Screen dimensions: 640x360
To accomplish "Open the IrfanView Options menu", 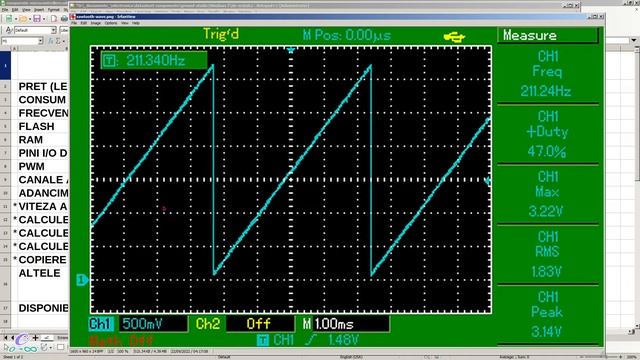I will 111,23.
